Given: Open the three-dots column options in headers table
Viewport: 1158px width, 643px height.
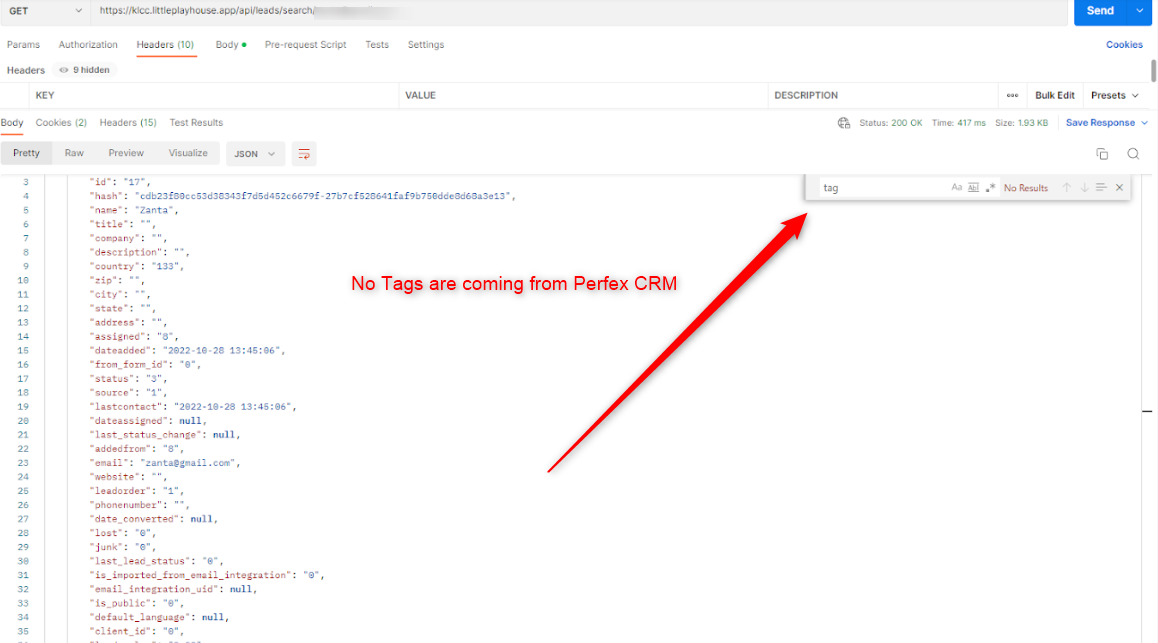Looking at the screenshot, I should pyautogui.click(x=1012, y=95).
